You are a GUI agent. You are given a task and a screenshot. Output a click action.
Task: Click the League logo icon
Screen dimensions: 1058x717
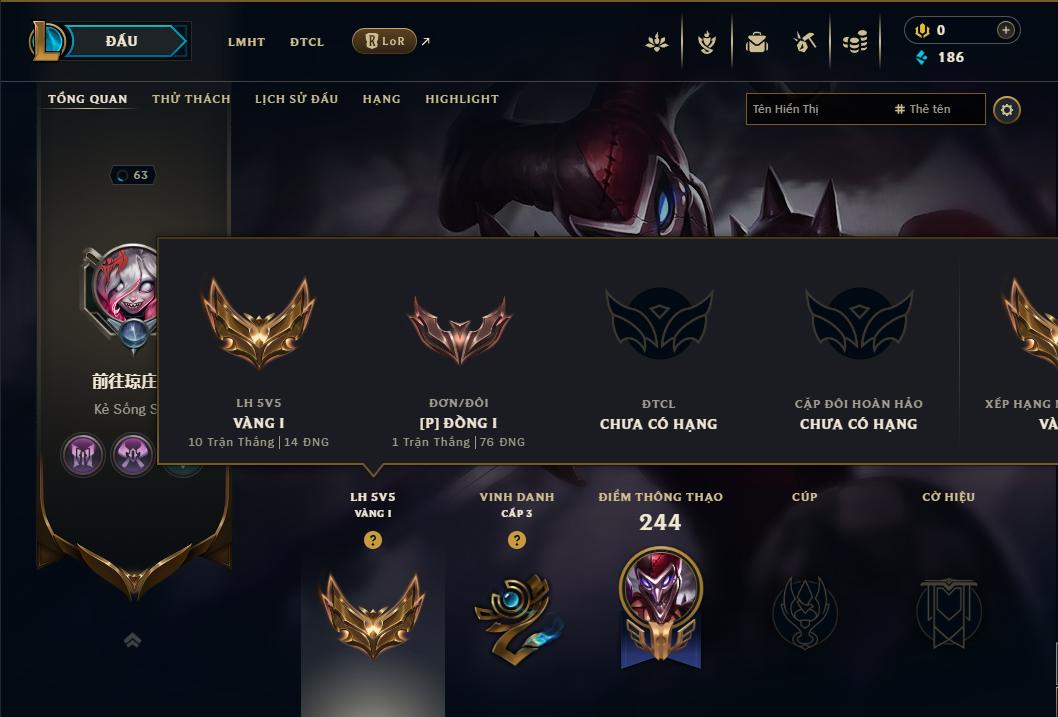pos(47,41)
